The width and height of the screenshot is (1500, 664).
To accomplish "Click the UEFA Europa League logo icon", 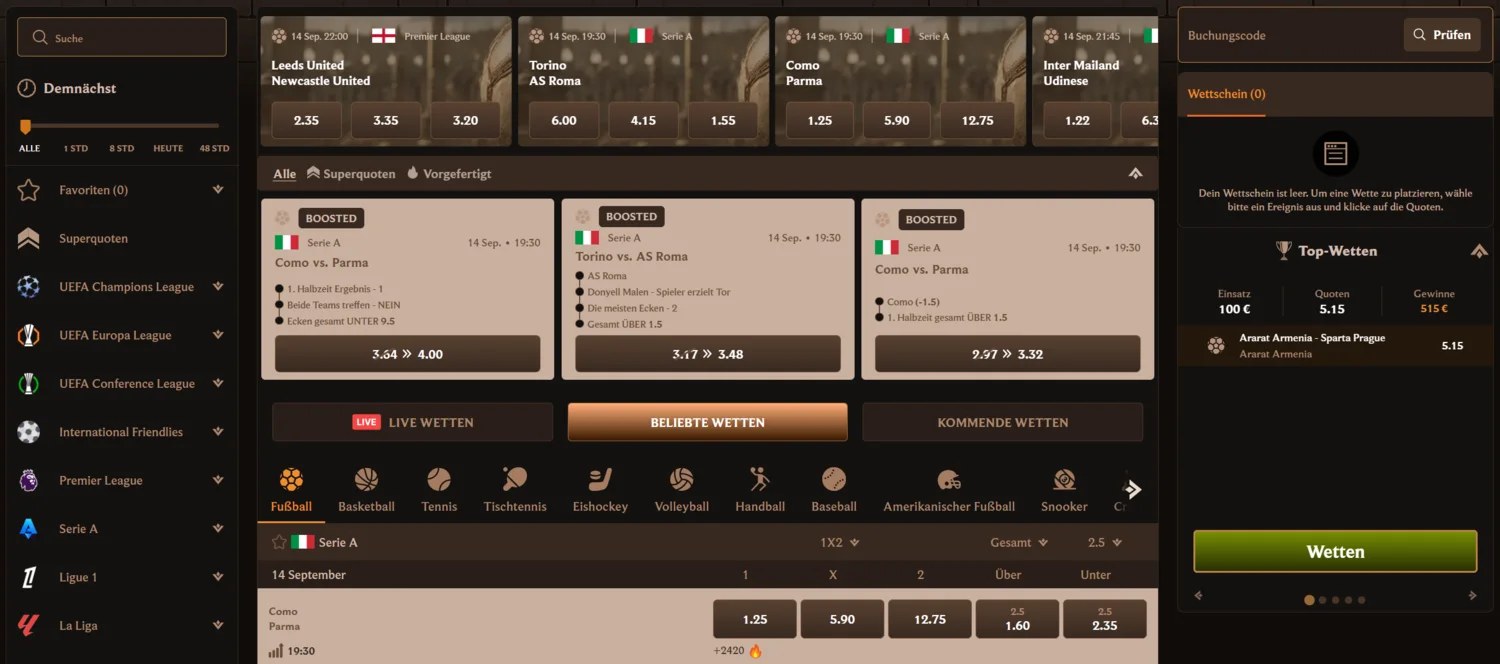I will [29, 335].
